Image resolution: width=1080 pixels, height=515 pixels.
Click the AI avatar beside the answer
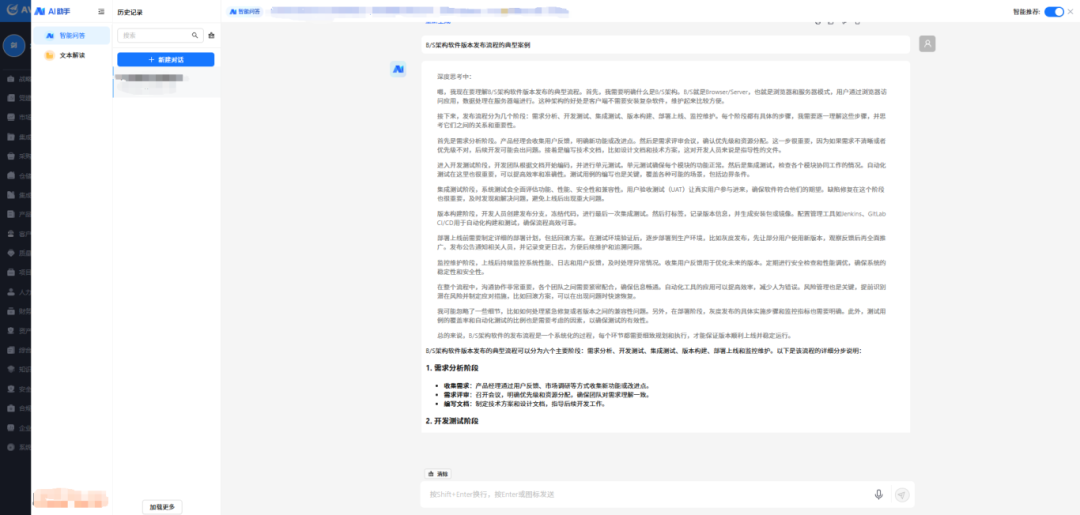pyautogui.click(x=398, y=69)
